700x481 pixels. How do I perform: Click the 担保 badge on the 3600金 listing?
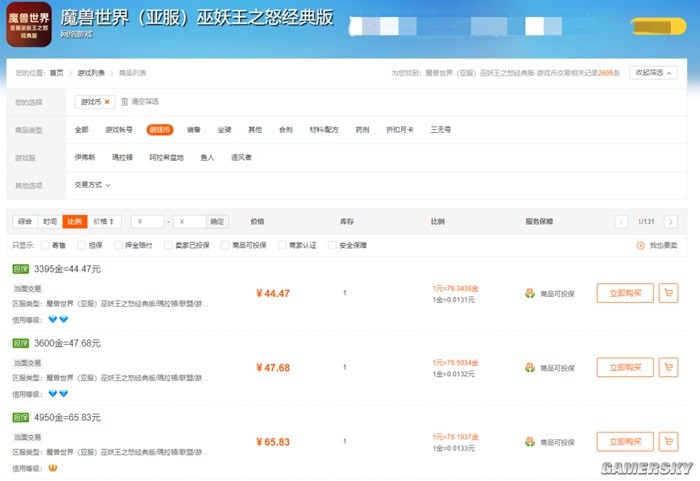(x=21, y=343)
